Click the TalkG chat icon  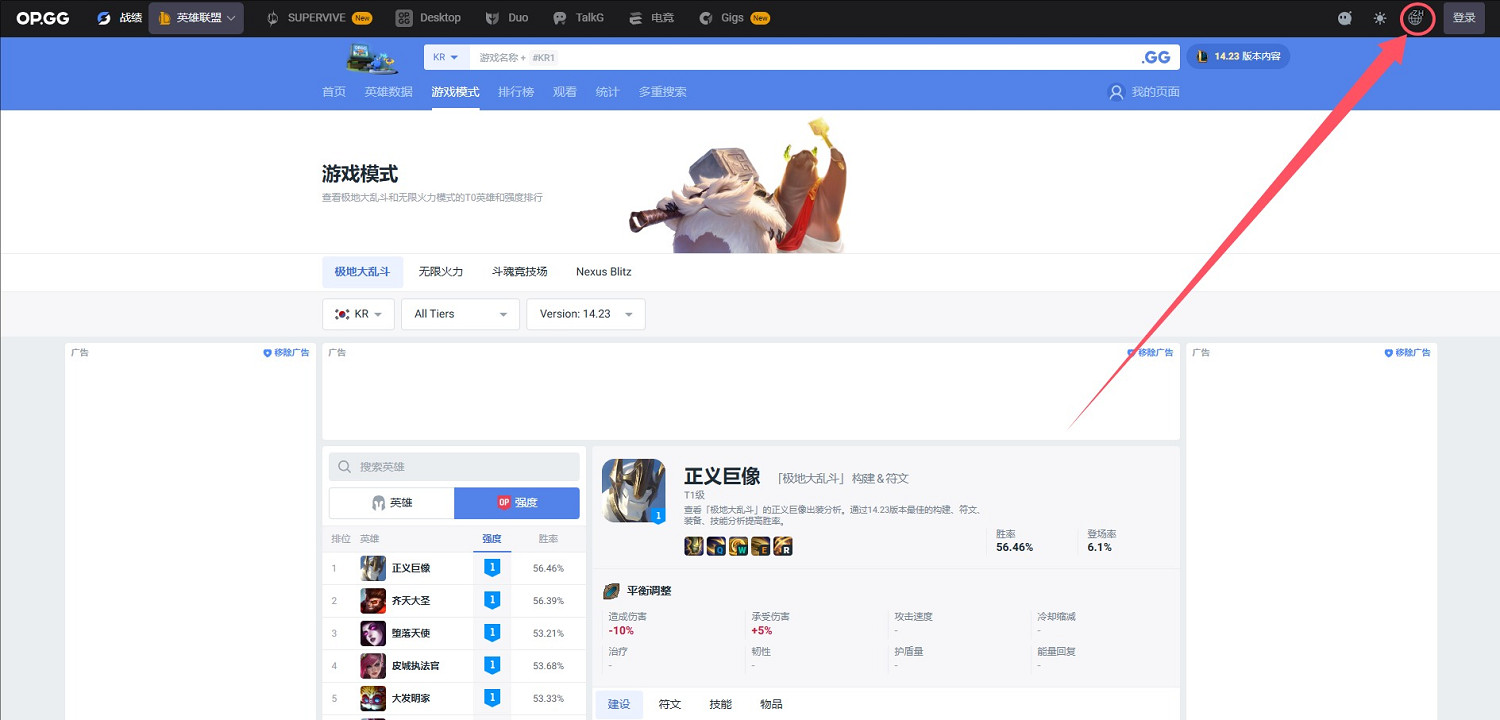[561, 17]
